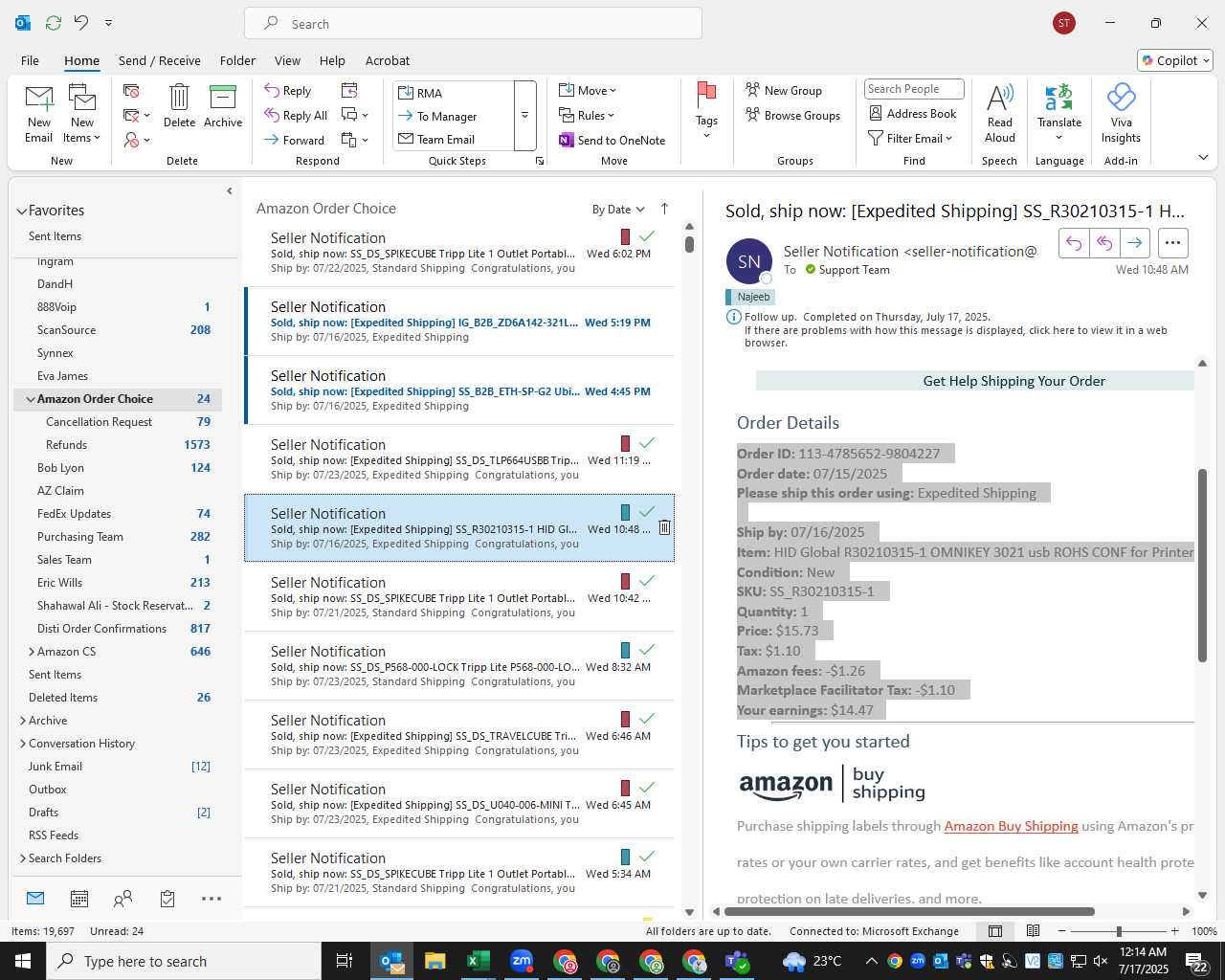Switch to Mail view icon
The image size is (1225, 980).
pos(35,899)
